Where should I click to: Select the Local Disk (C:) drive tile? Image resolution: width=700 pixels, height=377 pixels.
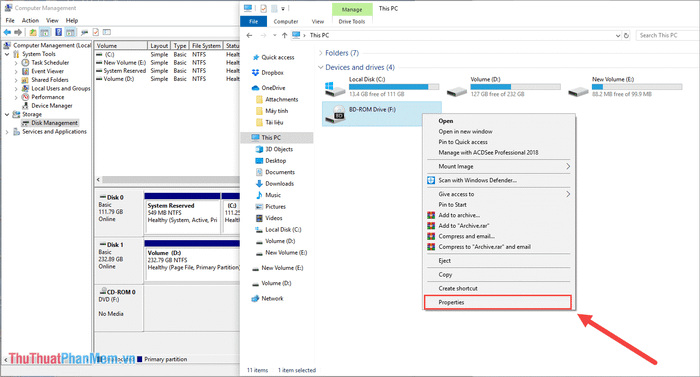click(x=381, y=87)
